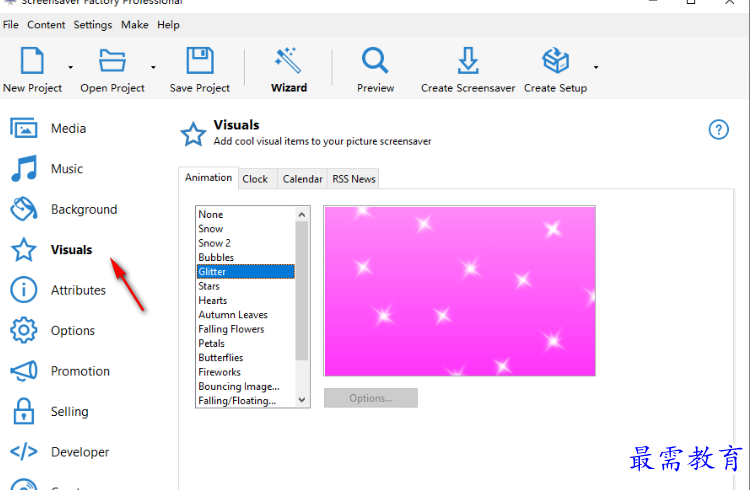Click the Save Project floppy icon
This screenshot has height=490, width=751.
(200, 60)
